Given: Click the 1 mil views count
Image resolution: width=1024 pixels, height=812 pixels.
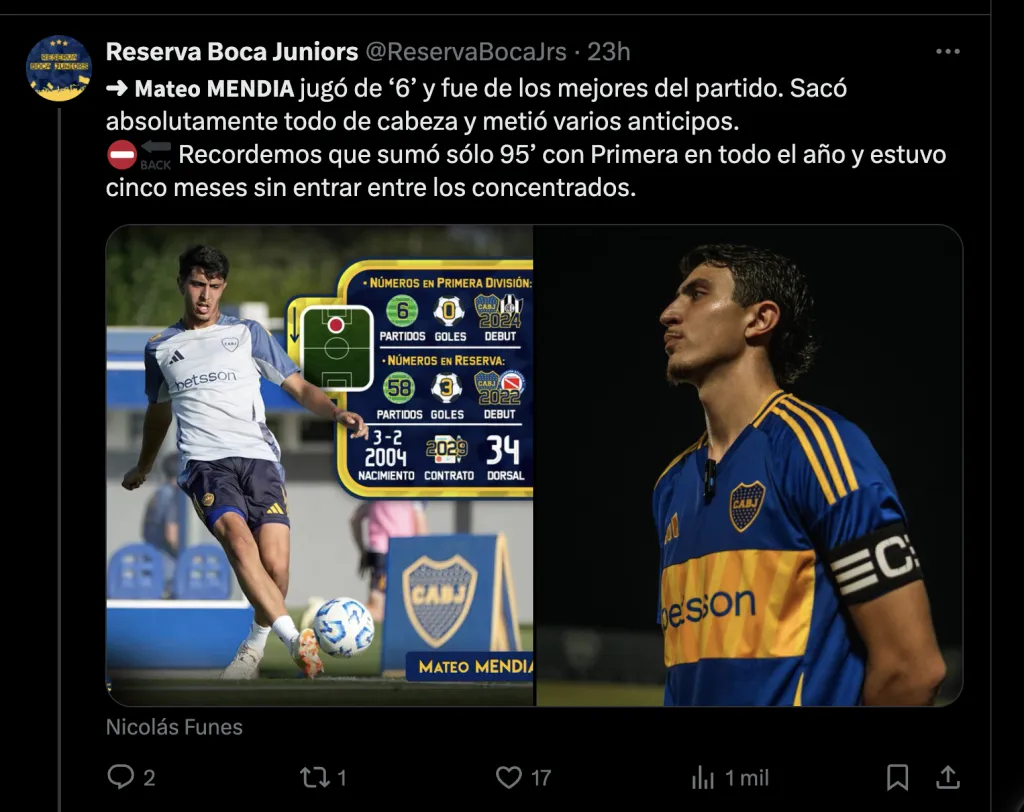Looking at the screenshot, I should pyautogui.click(x=746, y=778).
